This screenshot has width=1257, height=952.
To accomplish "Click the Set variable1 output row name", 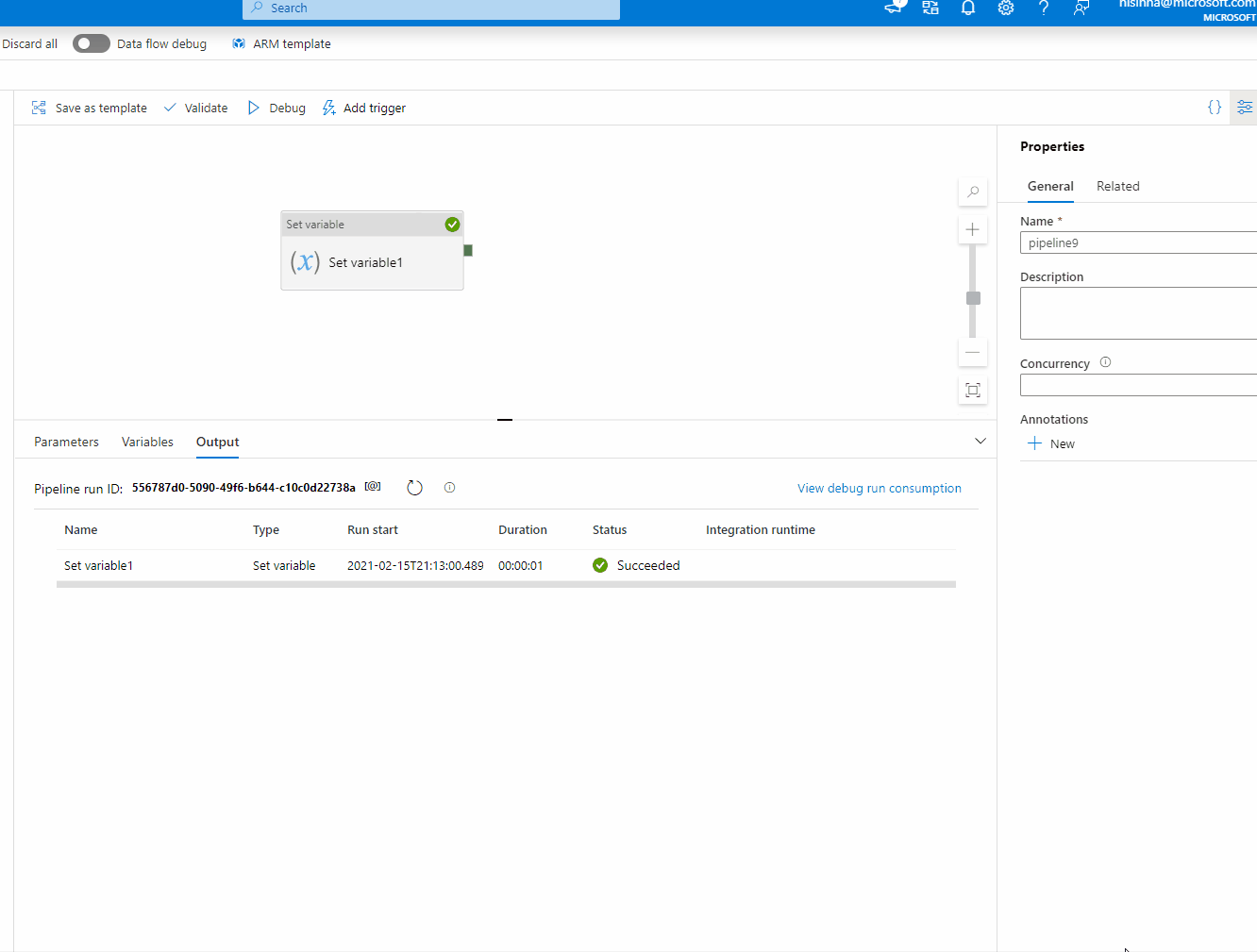I will tap(98, 566).
